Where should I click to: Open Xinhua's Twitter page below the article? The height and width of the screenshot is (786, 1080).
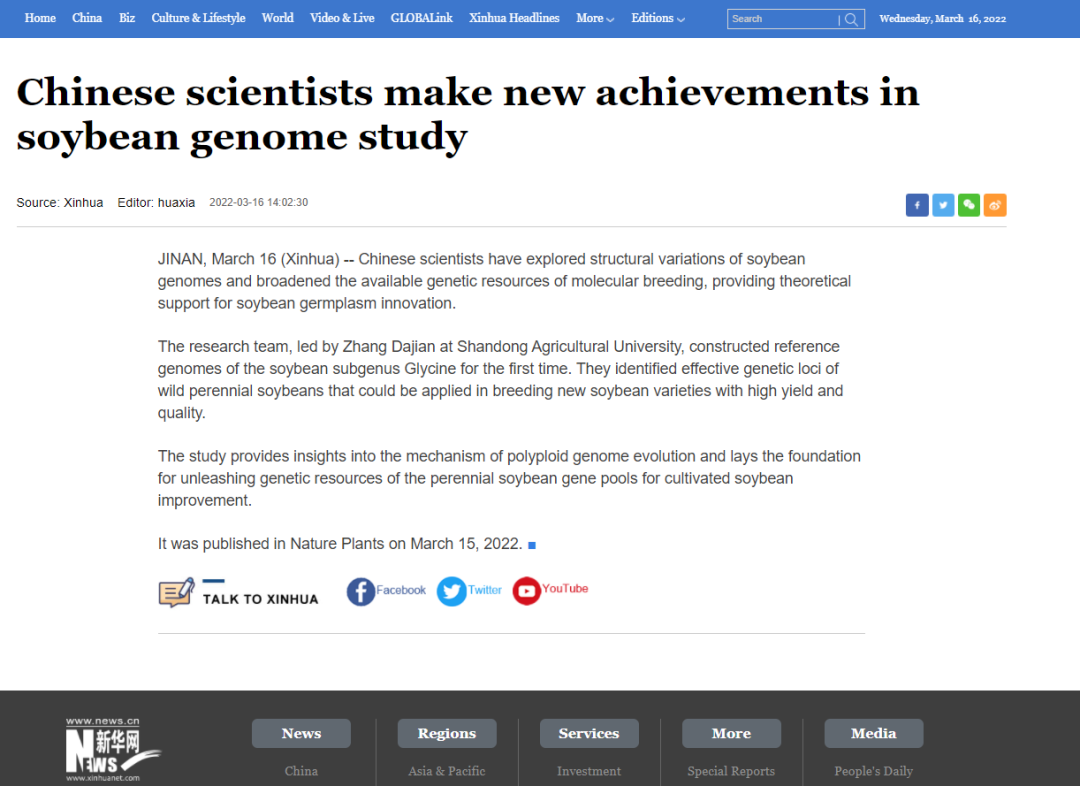coord(469,591)
